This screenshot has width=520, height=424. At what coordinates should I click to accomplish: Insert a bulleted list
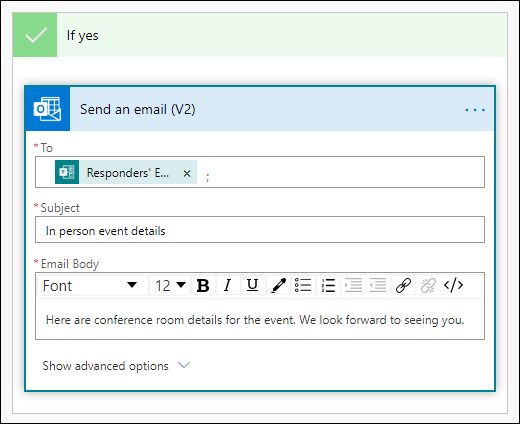point(303,285)
